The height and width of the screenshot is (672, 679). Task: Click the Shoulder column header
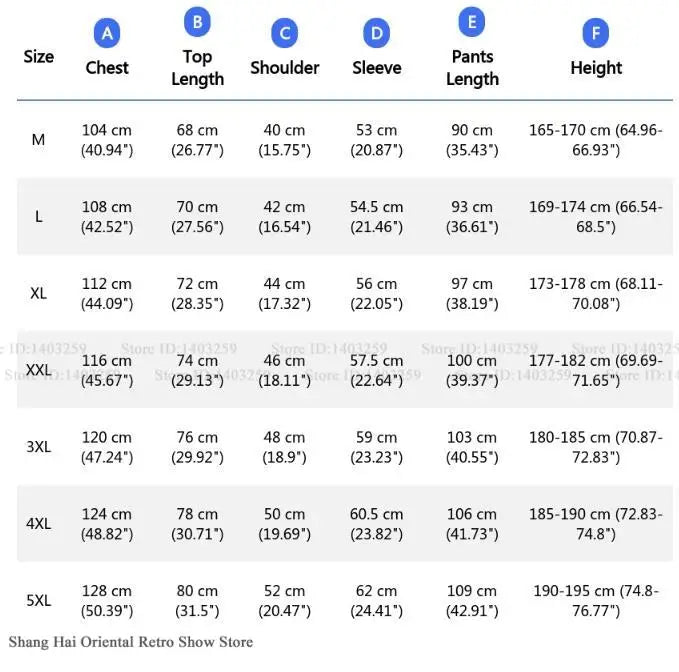coord(285,68)
